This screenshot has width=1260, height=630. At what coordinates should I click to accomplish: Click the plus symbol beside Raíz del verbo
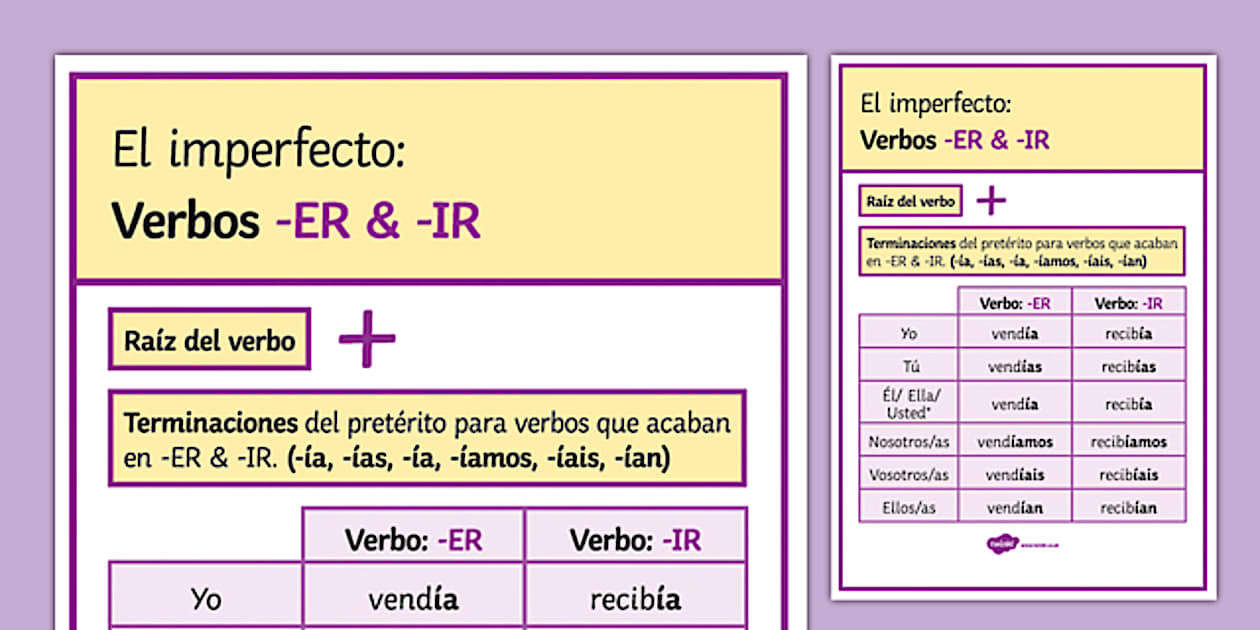(x=368, y=338)
